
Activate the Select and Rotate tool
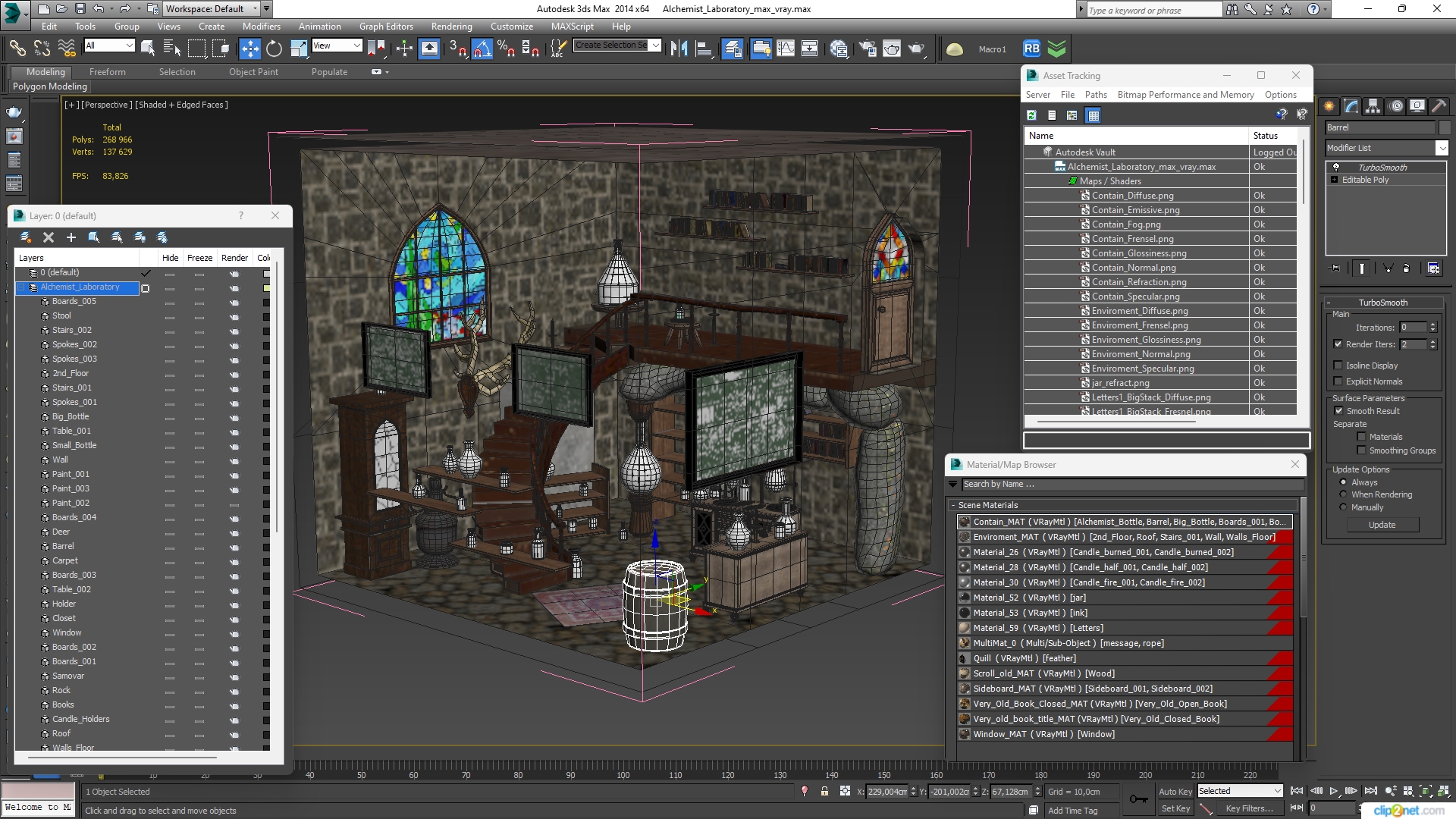(274, 49)
